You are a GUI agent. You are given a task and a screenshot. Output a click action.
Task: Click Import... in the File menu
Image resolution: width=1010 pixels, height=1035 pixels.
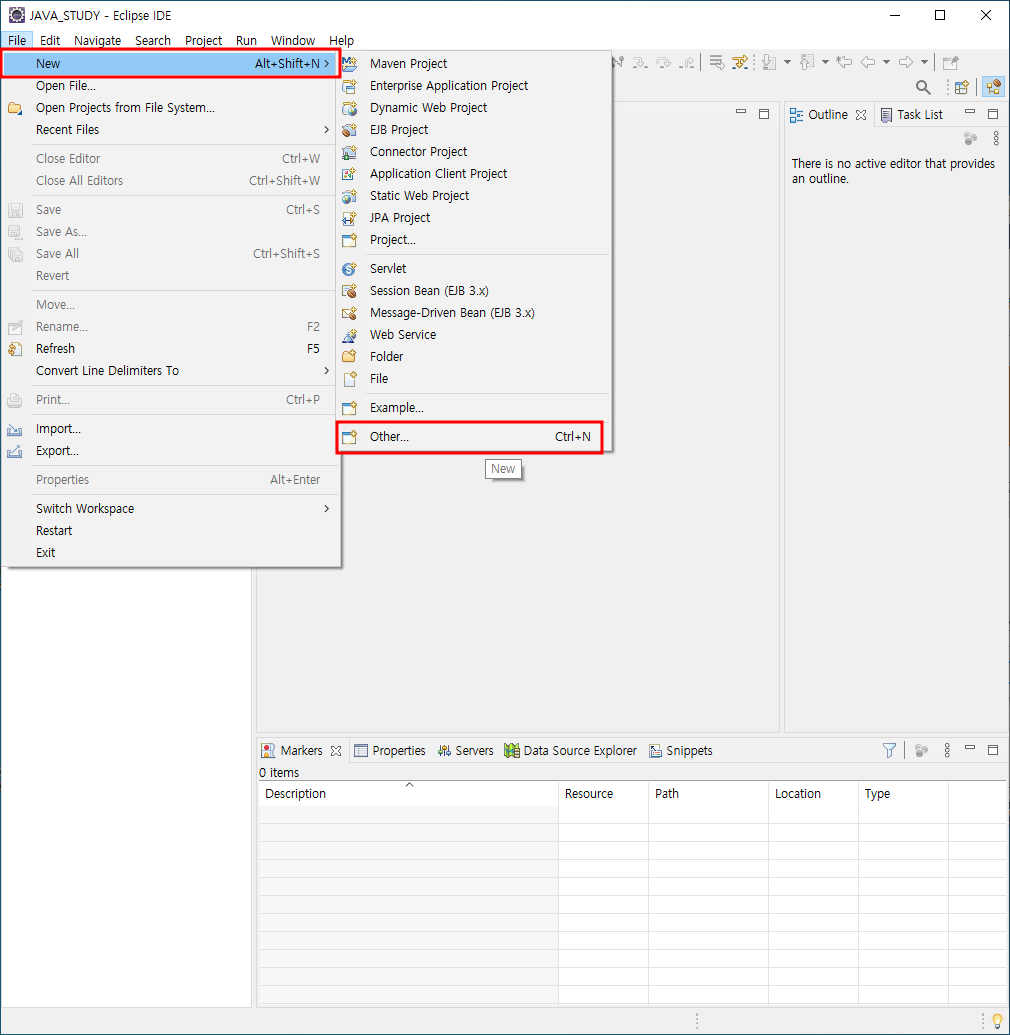tap(171, 429)
